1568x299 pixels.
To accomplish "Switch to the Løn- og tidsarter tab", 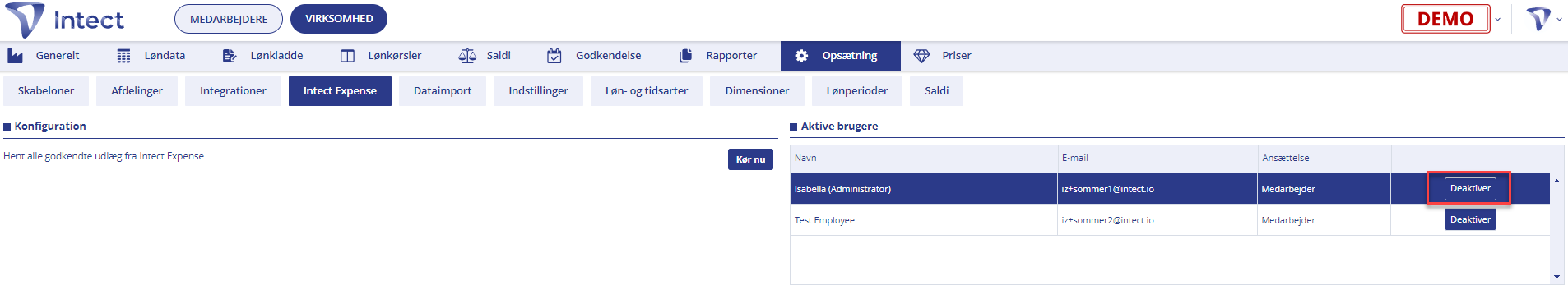I will pyautogui.click(x=647, y=91).
